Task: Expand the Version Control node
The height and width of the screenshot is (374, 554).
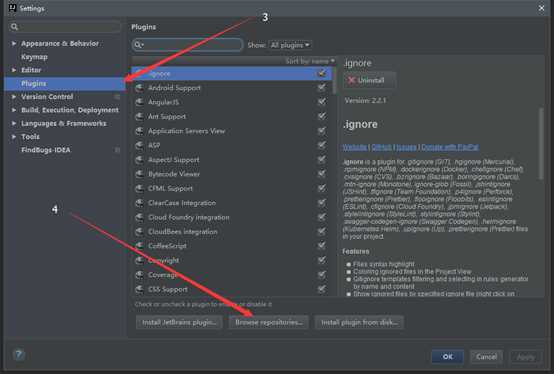Action: 14,96
